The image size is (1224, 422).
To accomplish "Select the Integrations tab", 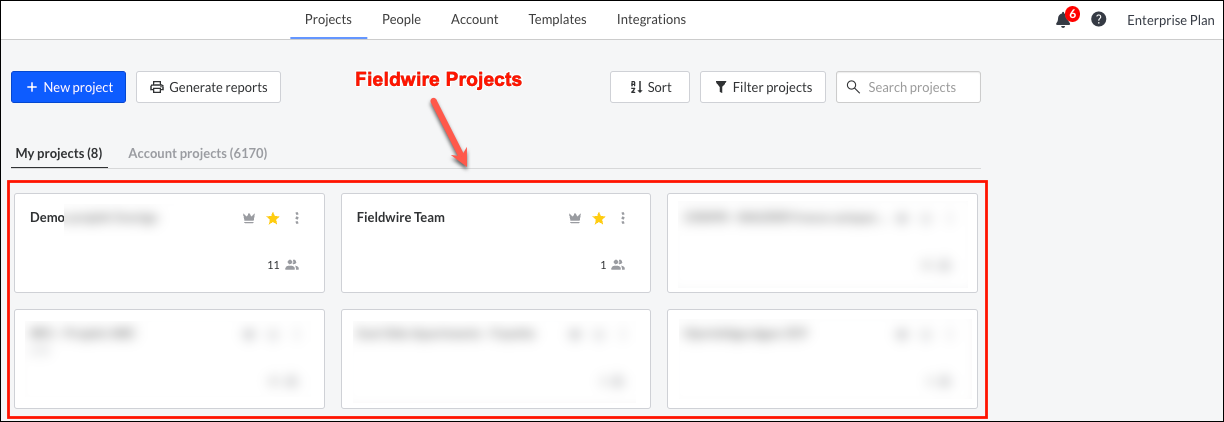I will 651,20.
